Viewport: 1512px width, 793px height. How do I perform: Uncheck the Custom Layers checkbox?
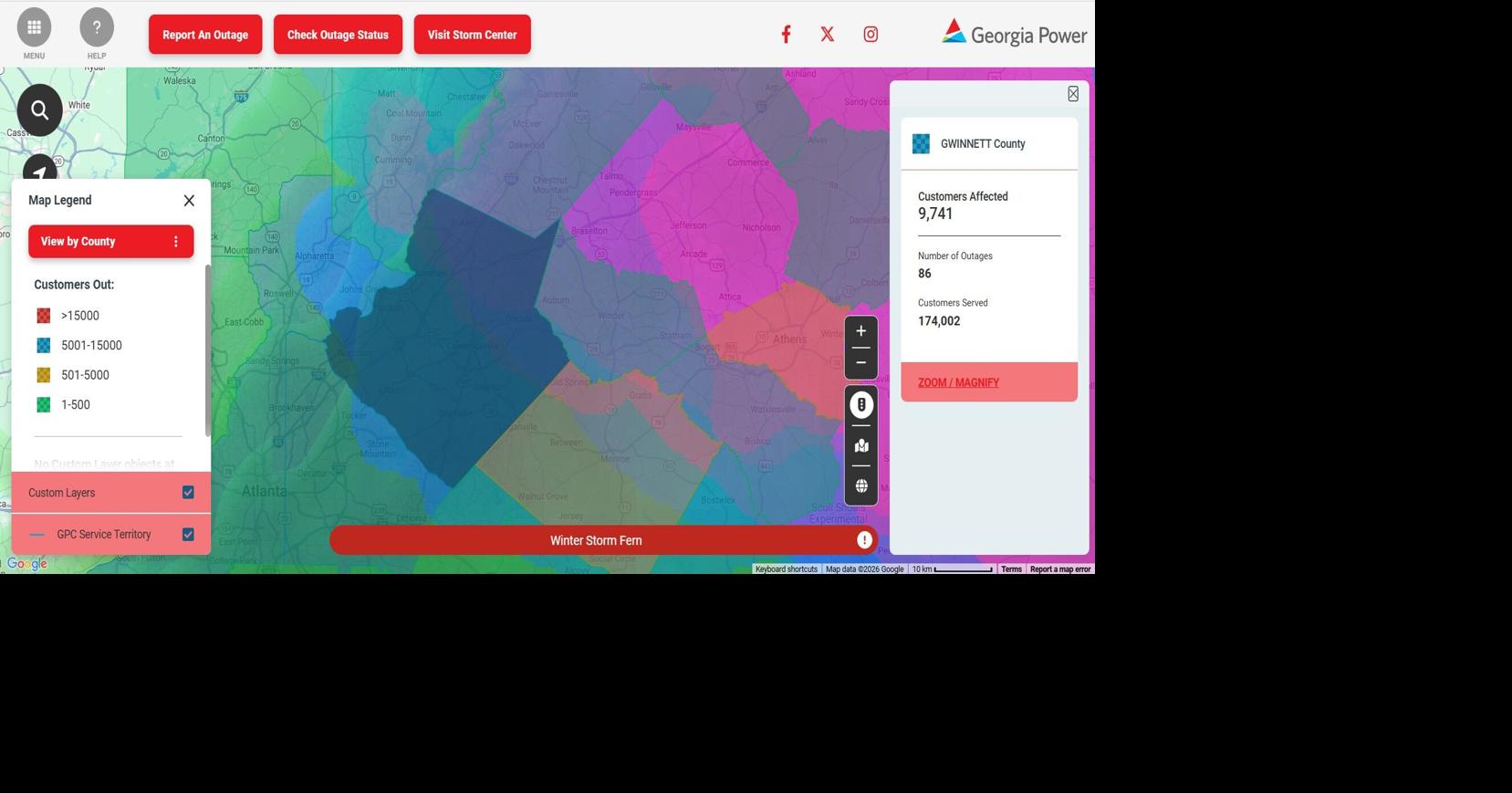pos(188,493)
